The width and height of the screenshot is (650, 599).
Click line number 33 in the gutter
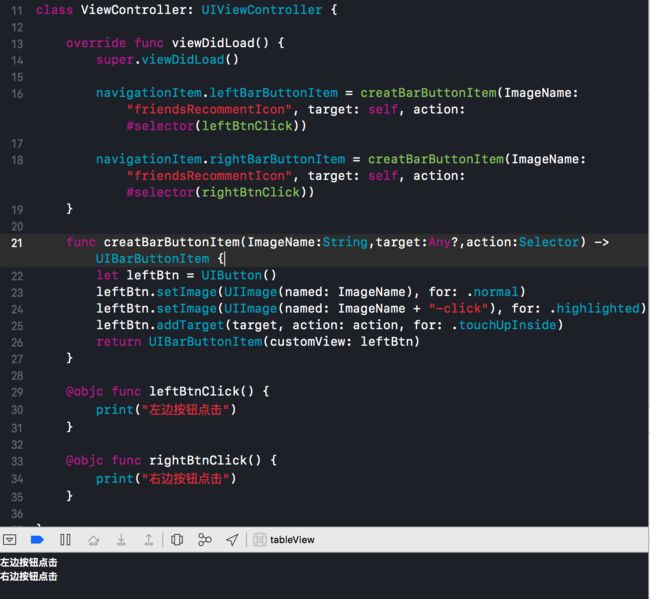point(17,461)
